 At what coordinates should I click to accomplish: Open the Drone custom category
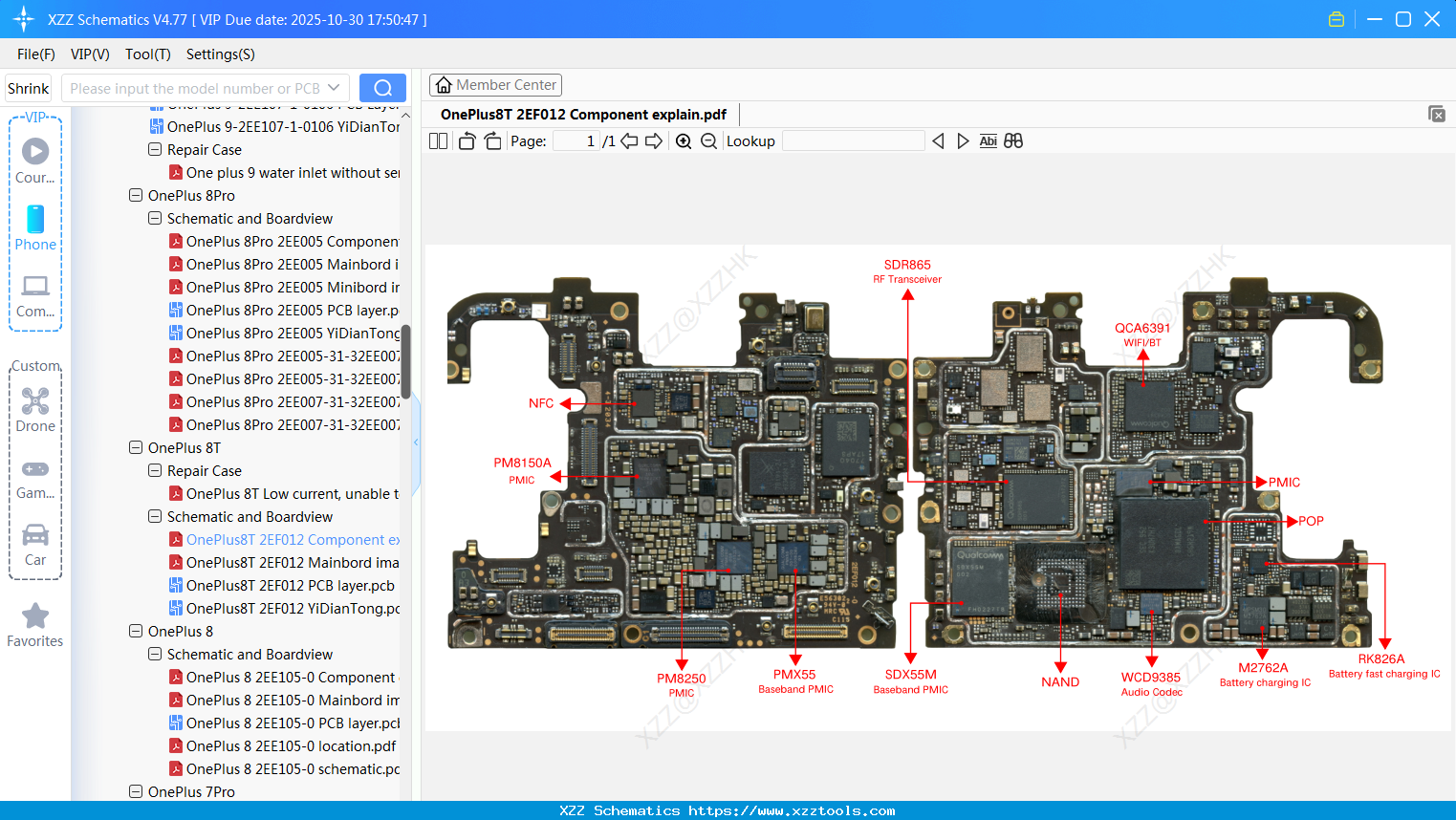(35, 409)
